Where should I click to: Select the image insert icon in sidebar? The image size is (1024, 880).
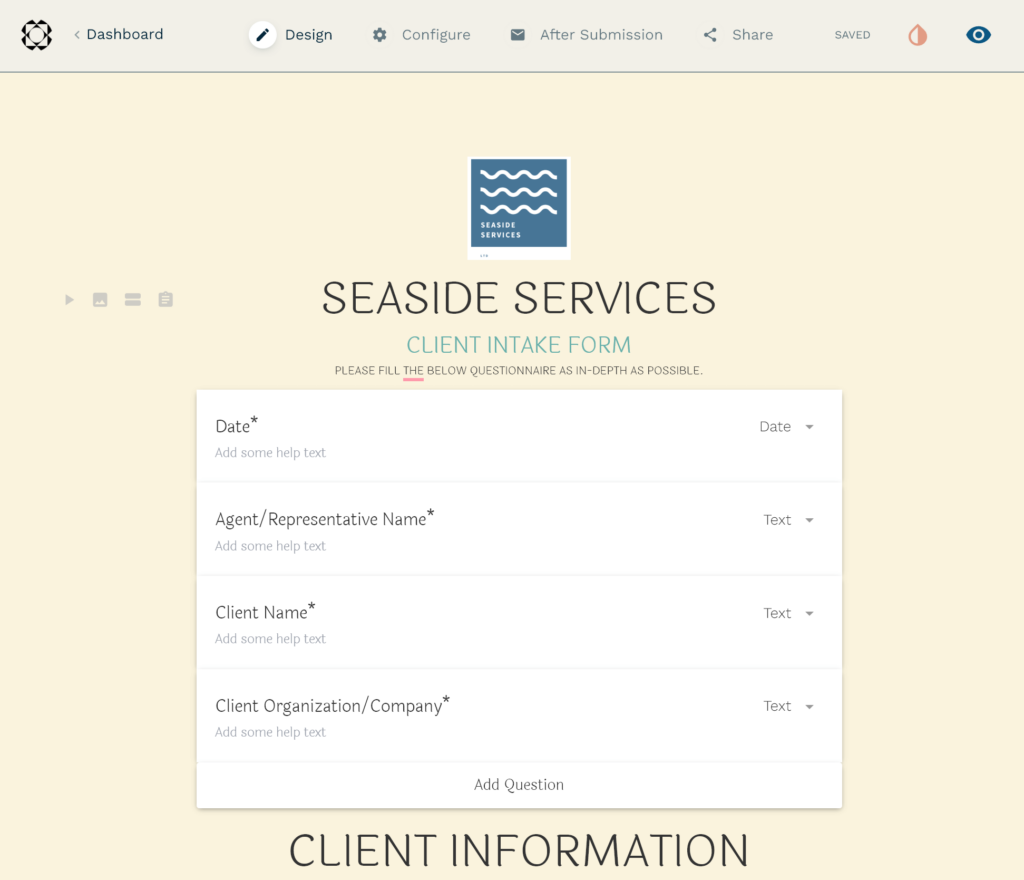point(99,298)
